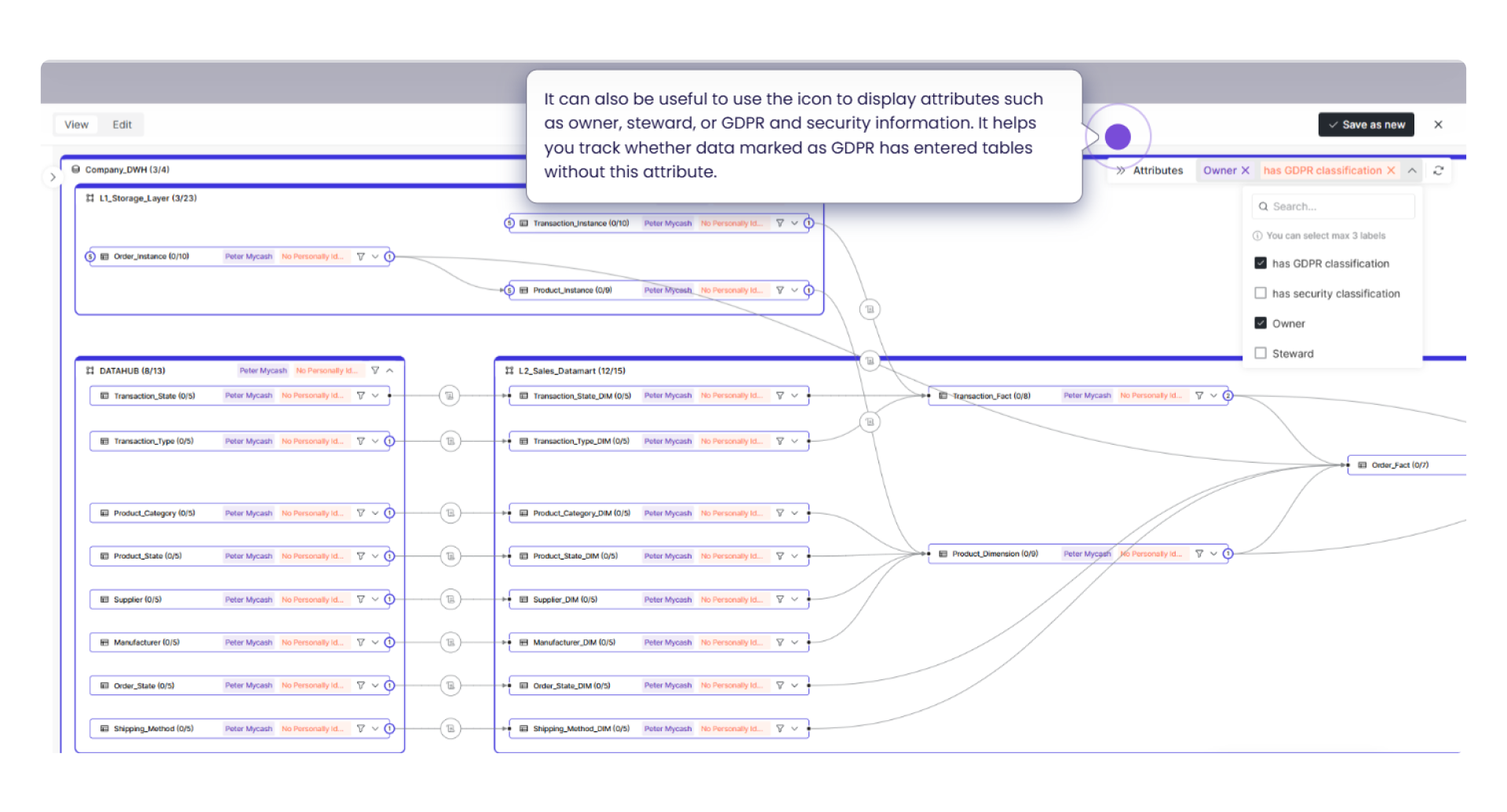The height and width of the screenshot is (812, 1507).
Task: Uncheck the Owner checkbox
Action: click(1261, 322)
